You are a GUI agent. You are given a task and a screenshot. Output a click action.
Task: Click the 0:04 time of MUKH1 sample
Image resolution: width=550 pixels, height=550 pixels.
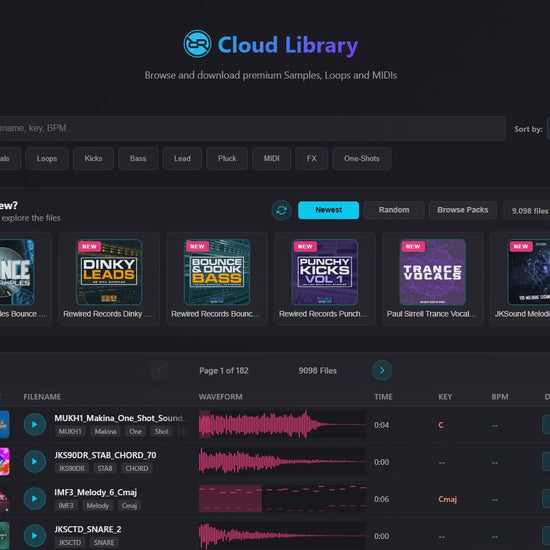click(381, 425)
